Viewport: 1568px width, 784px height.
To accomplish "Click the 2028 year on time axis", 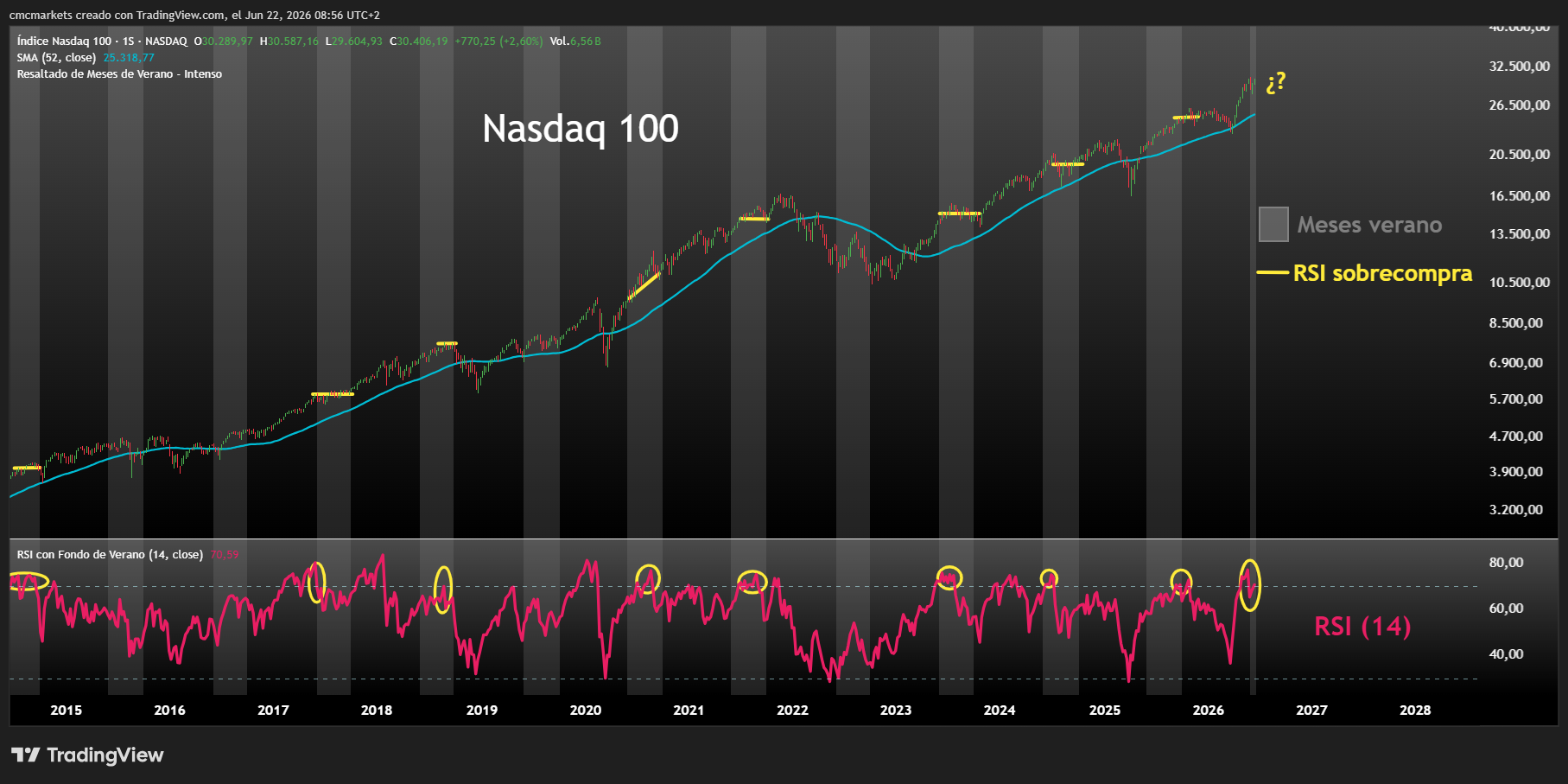I will coord(1415,710).
